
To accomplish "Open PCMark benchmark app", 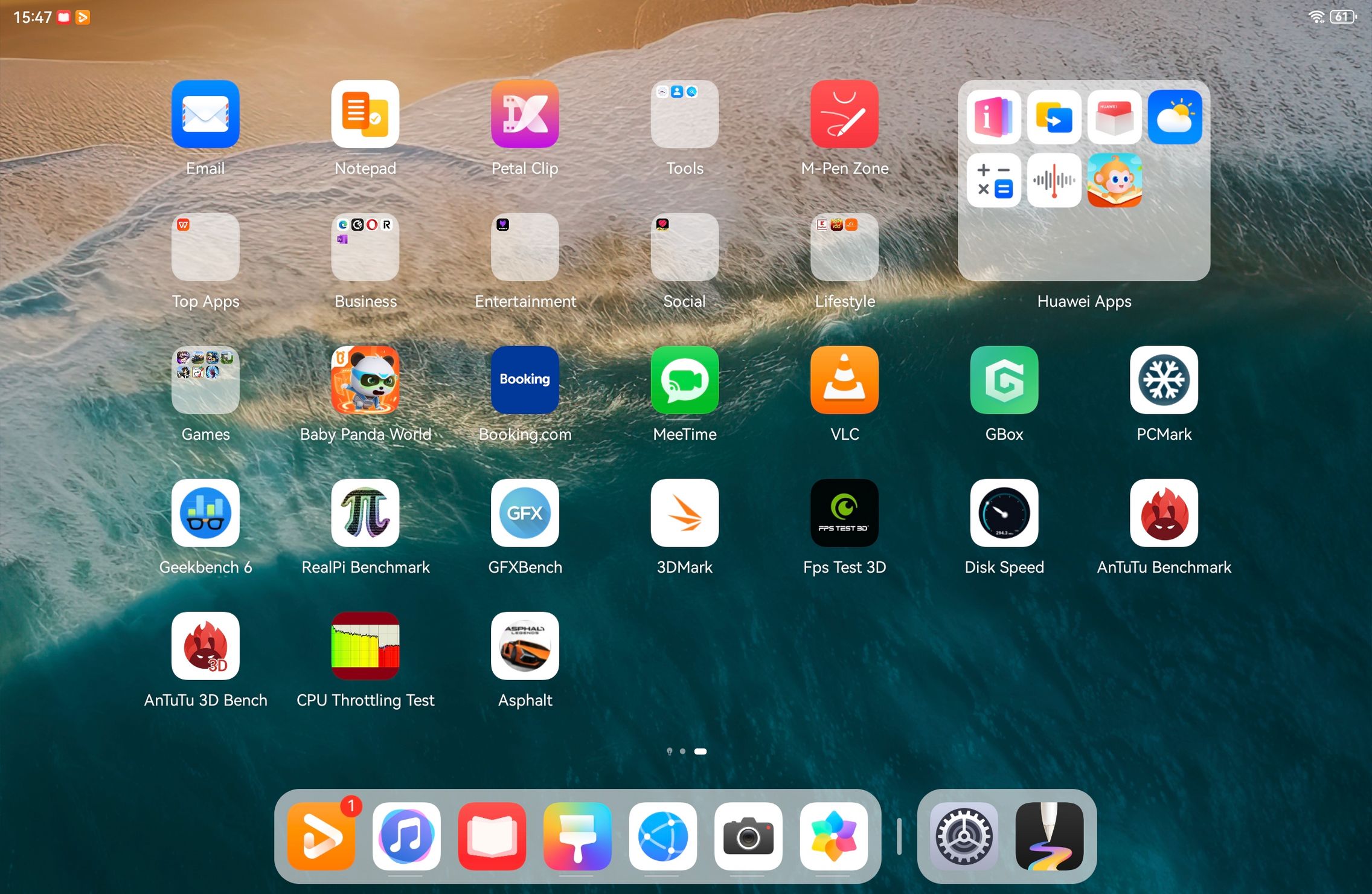I will pos(1164,380).
